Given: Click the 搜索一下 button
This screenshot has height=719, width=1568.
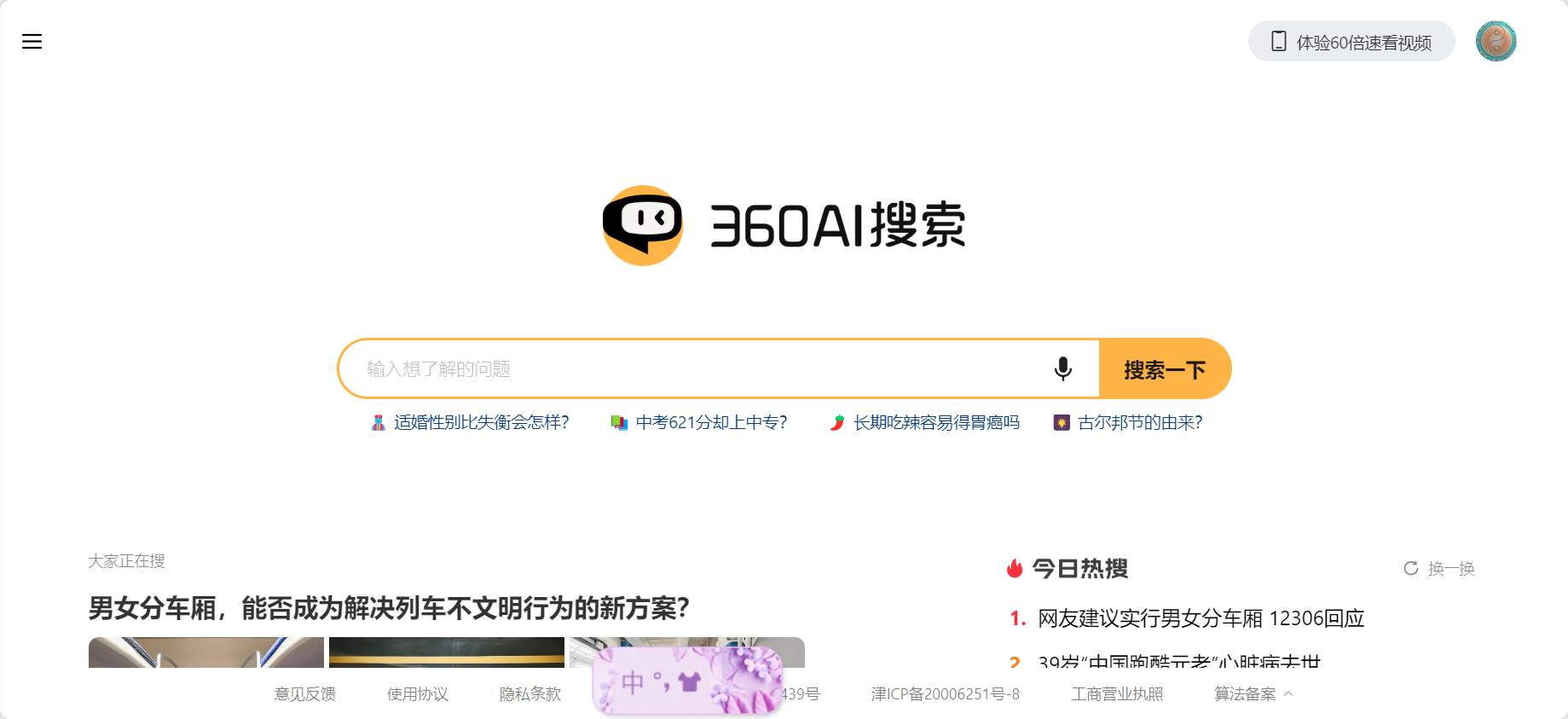Looking at the screenshot, I should tap(1165, 368).
